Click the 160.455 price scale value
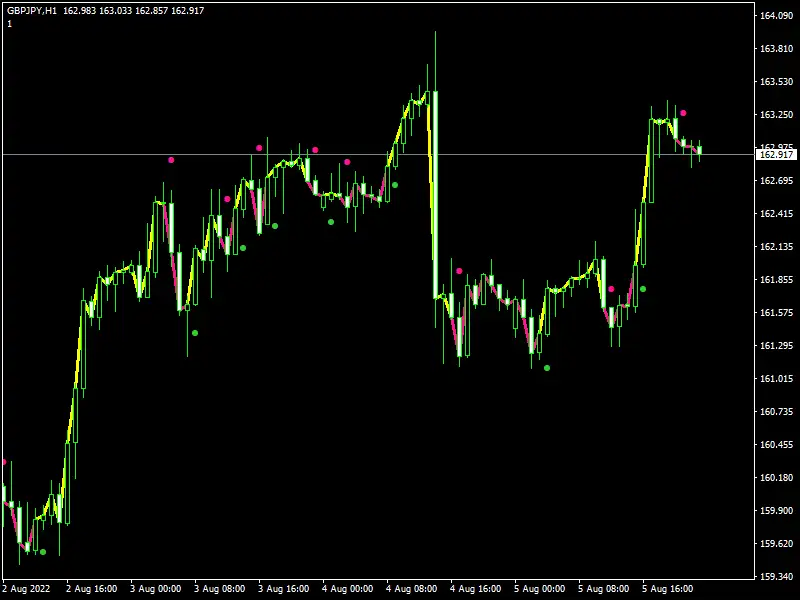 (x=777, y=445)
